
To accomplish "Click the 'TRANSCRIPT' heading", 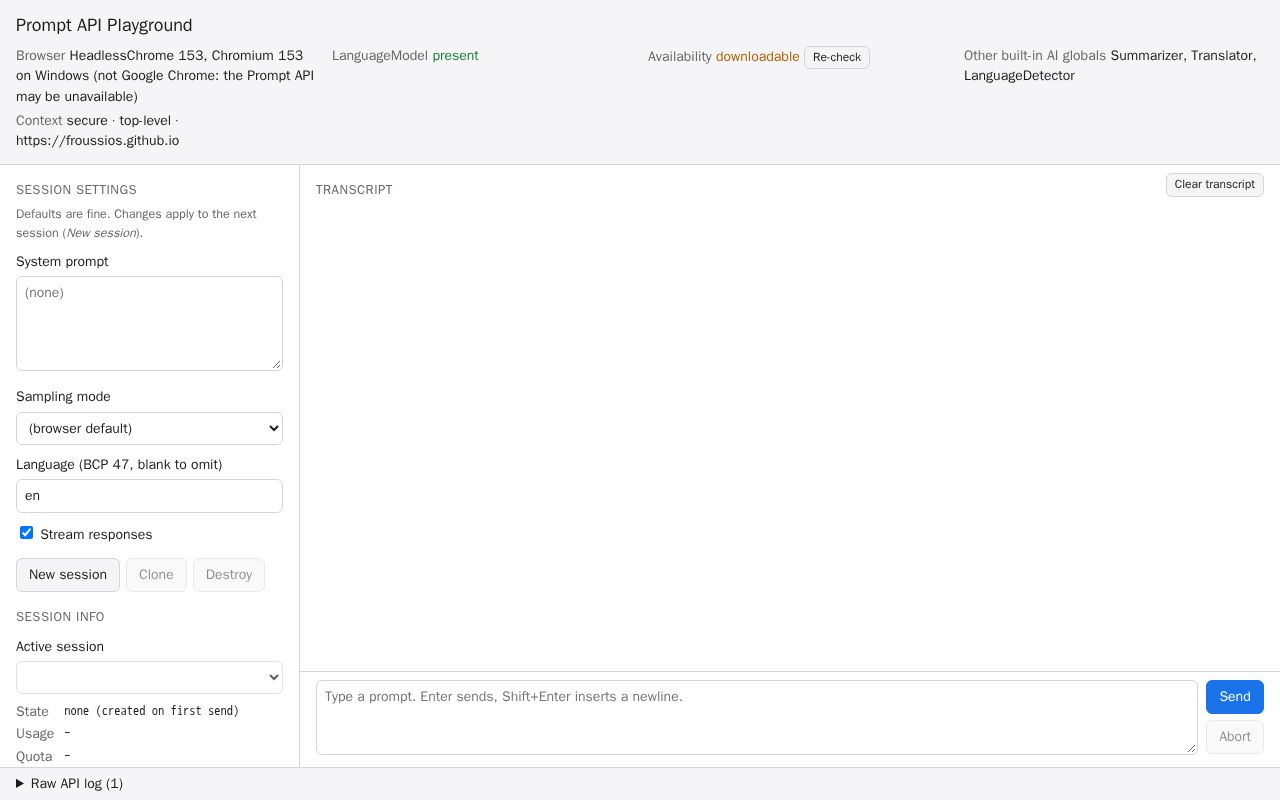I will 354,190.
